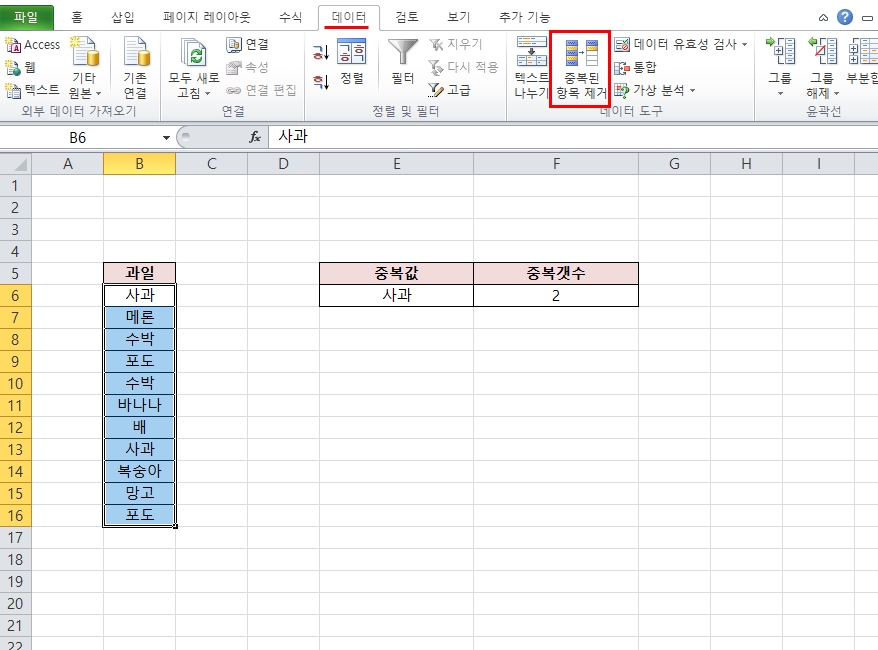Open the Name Box dropdown arrow
The height and width of the screenshot is (650, 878).
[166, 138]
